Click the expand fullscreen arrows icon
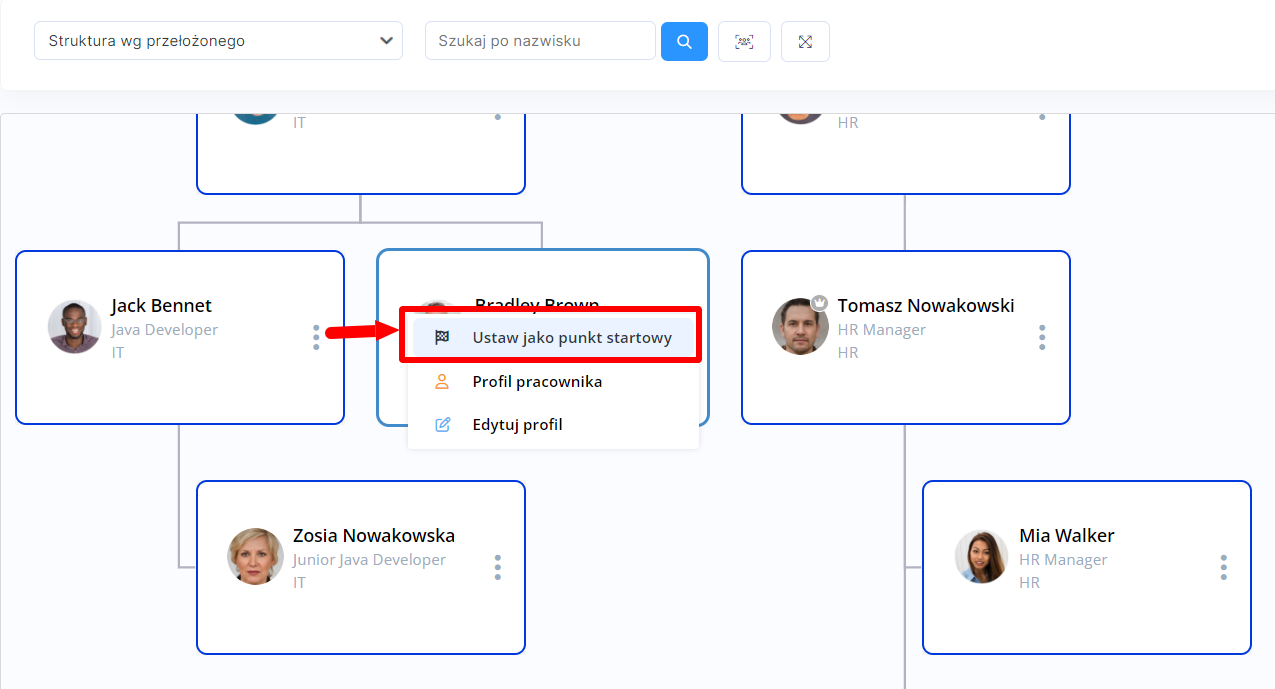The image size is (1275, 689). coord(805,42)
